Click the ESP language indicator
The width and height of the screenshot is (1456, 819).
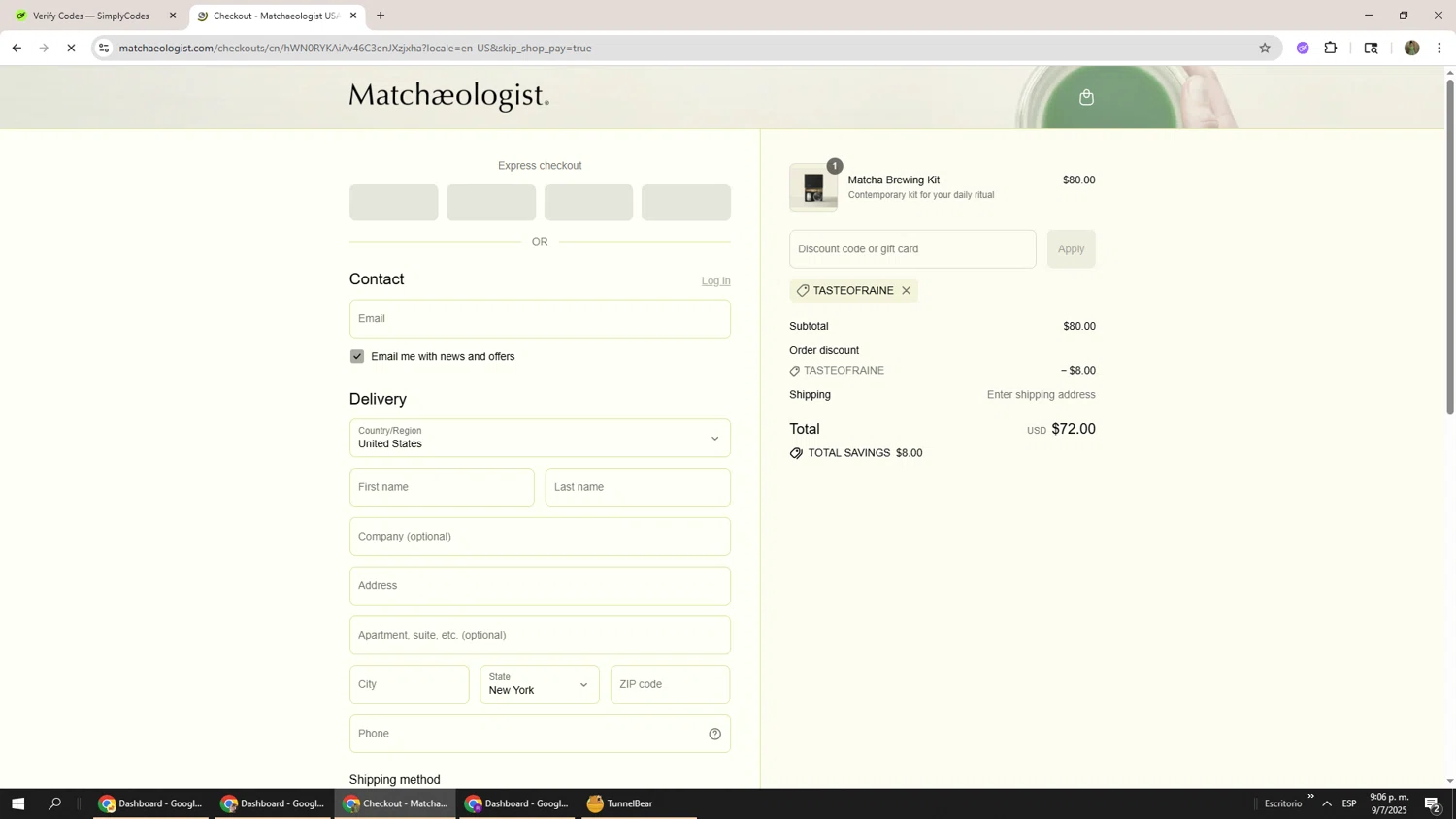1349,803
